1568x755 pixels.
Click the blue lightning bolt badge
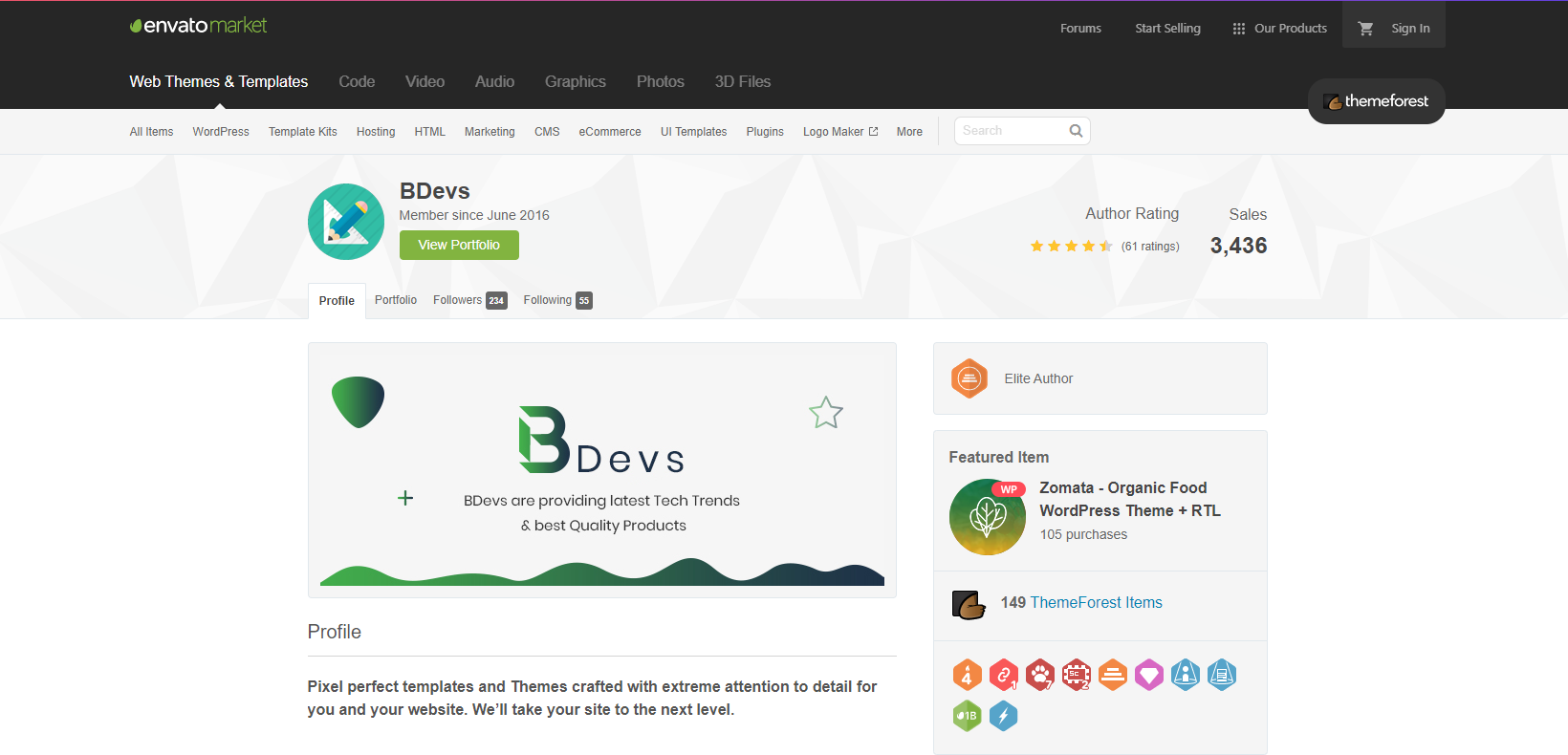pos(1004,716)
